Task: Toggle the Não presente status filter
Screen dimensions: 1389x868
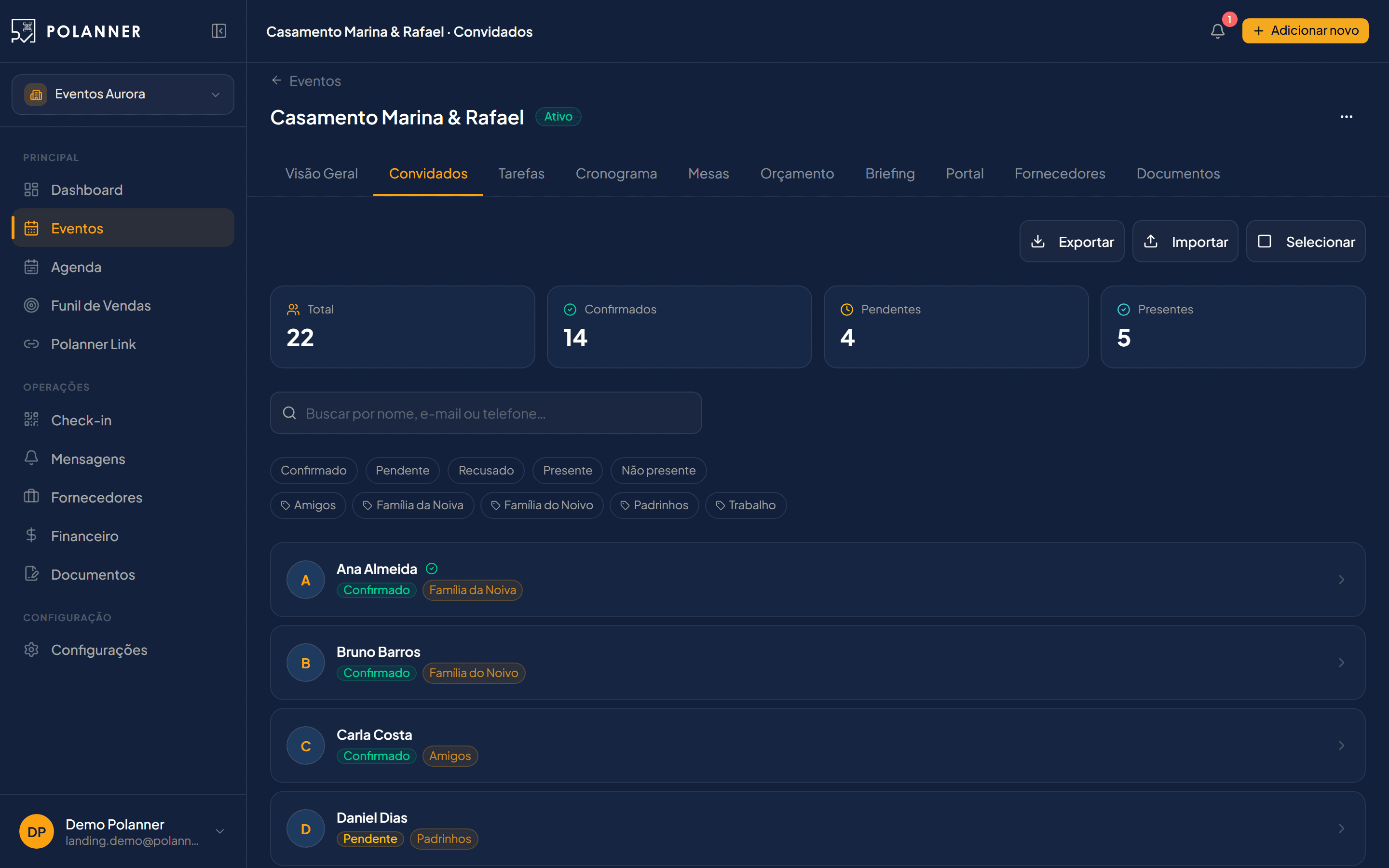Action: point(658,471)
